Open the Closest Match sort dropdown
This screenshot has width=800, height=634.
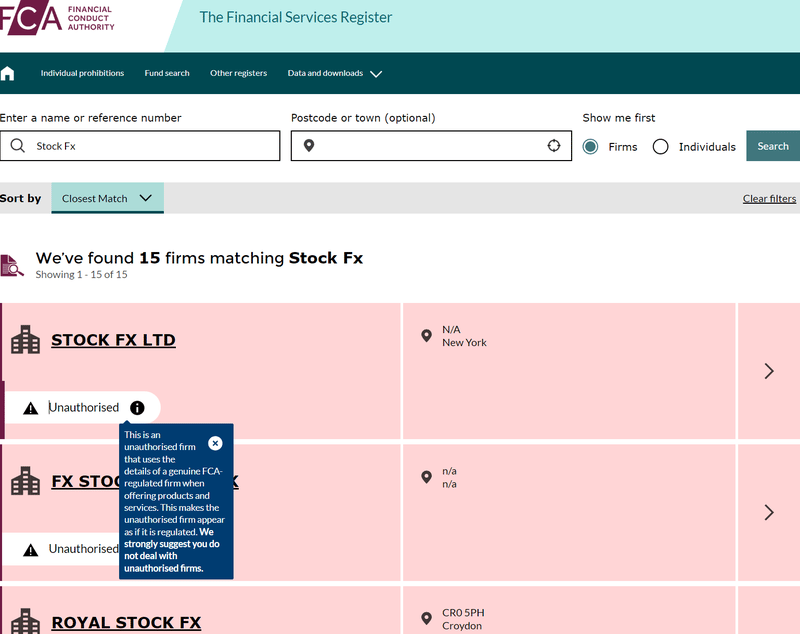pyautogui.click(x=107, y=198)
